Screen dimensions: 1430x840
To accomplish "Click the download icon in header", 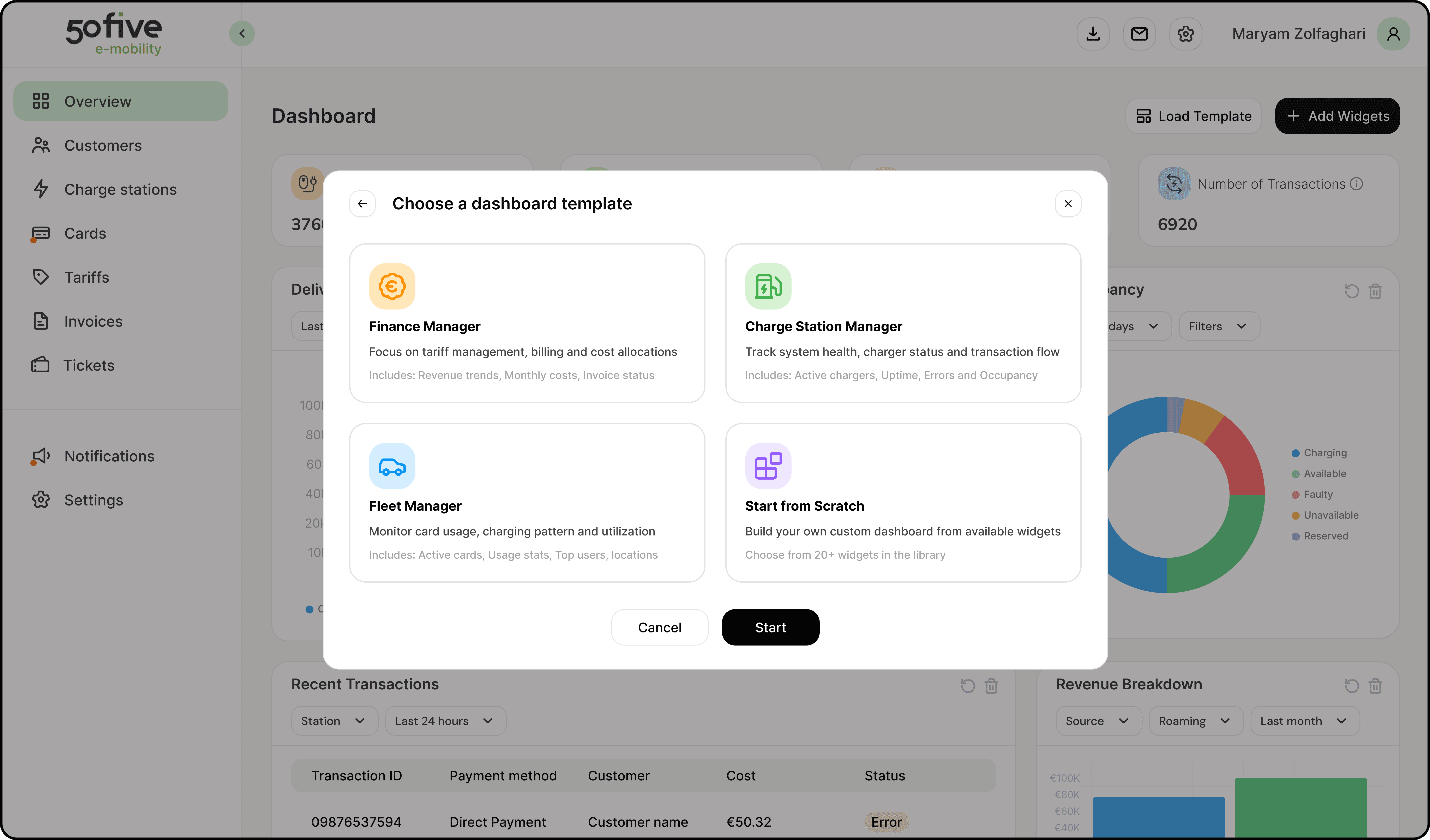I will pos(1093,34).
